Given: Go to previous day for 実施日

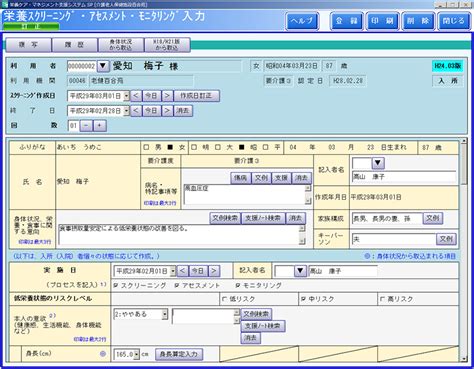Looking at the screenshot, I should tap(182, 271).
